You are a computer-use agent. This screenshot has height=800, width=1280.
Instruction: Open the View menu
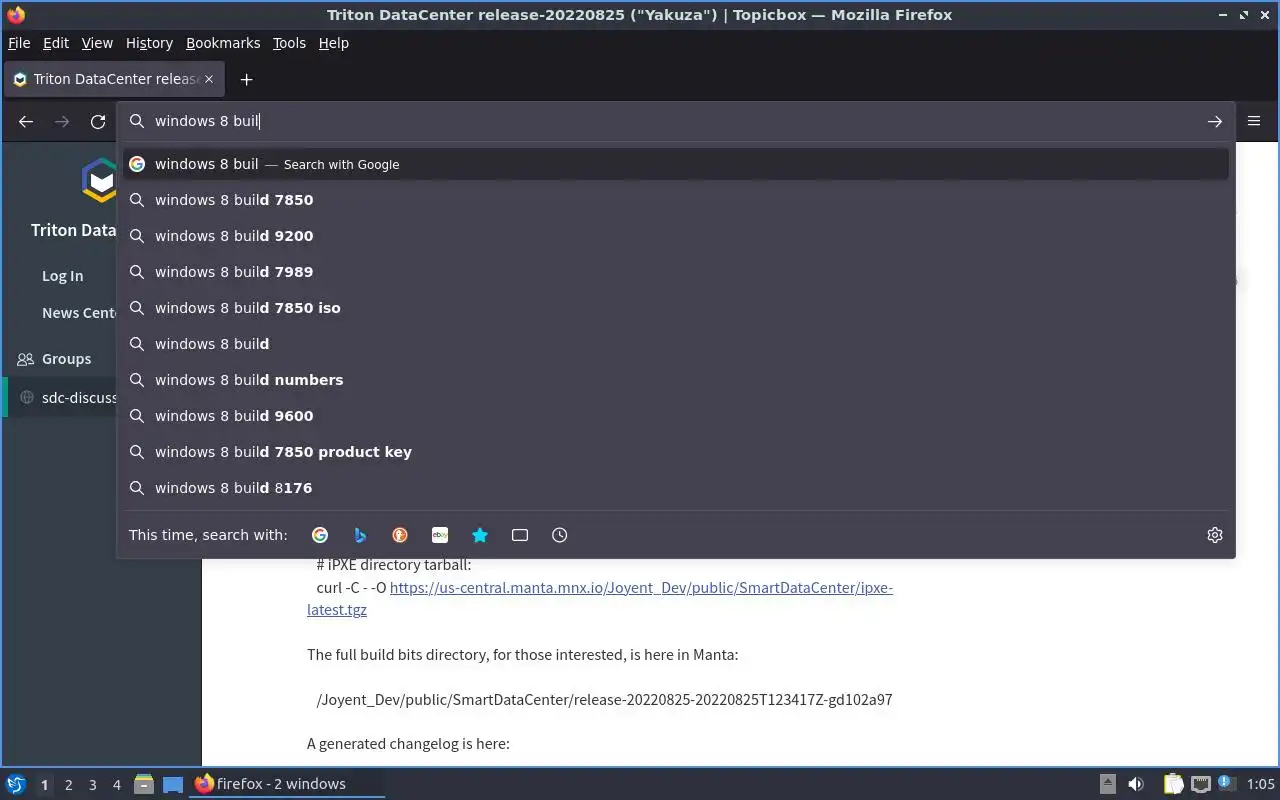(x=97, y=43)
